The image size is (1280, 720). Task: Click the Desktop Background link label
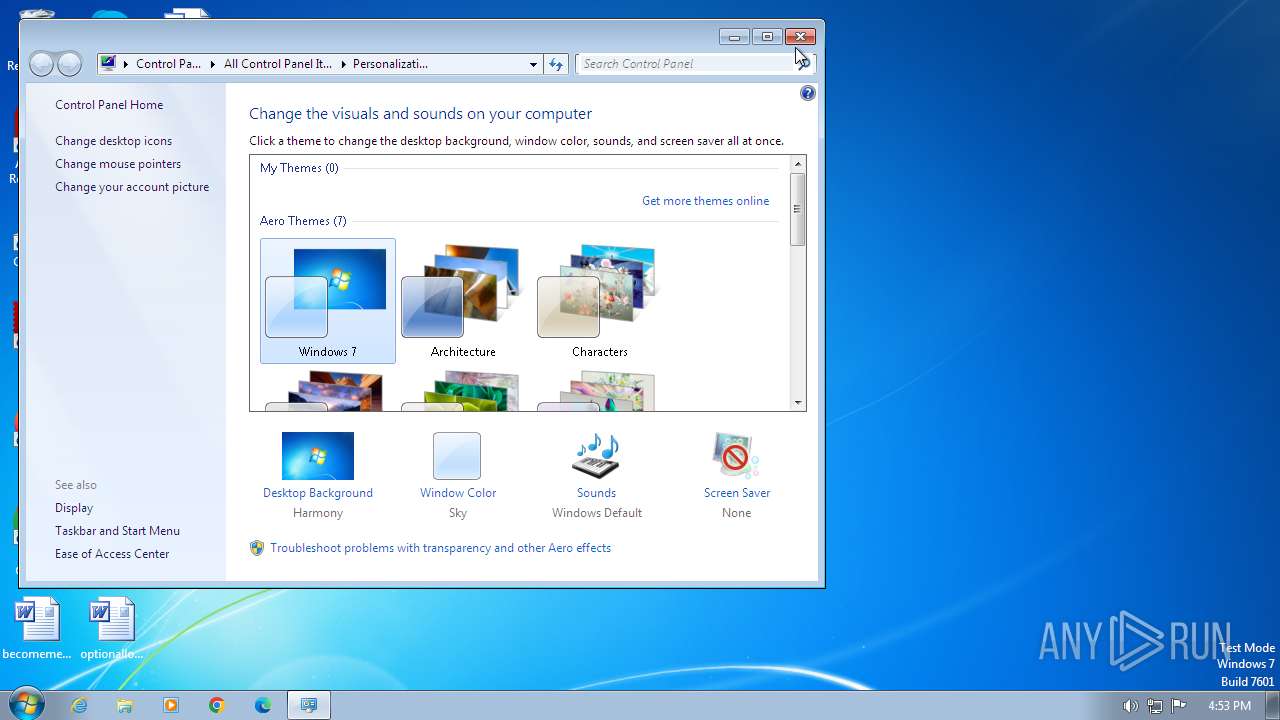[x=318, y=493]
